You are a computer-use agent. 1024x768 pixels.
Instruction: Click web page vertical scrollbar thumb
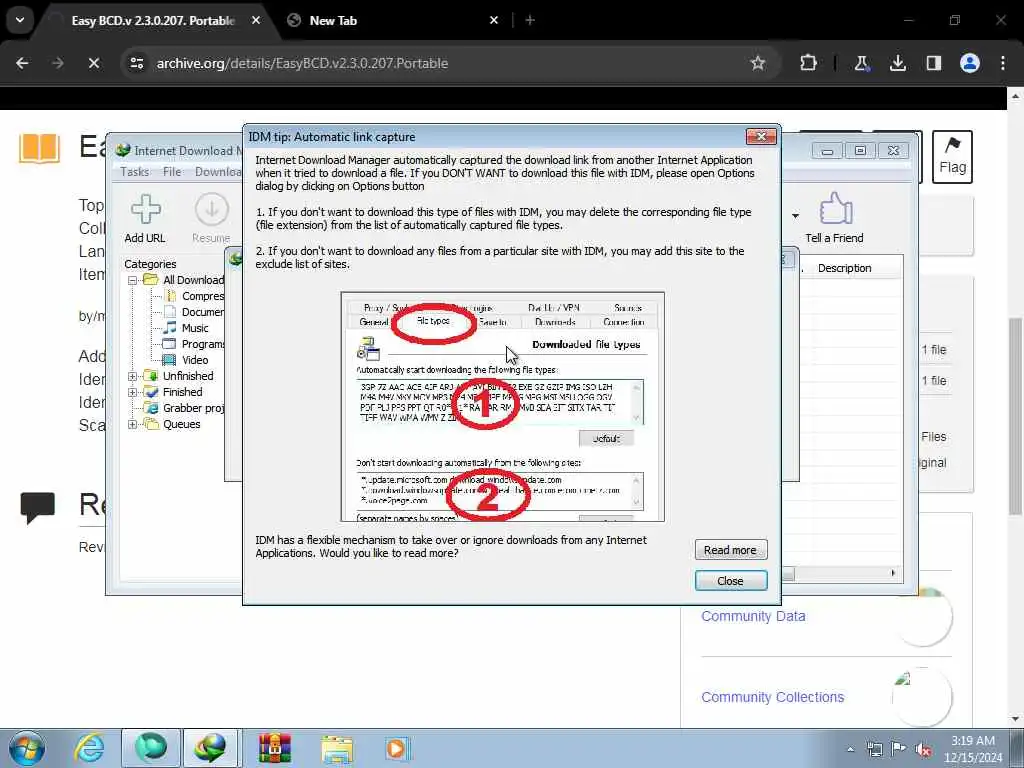[x=1015, y=415]
